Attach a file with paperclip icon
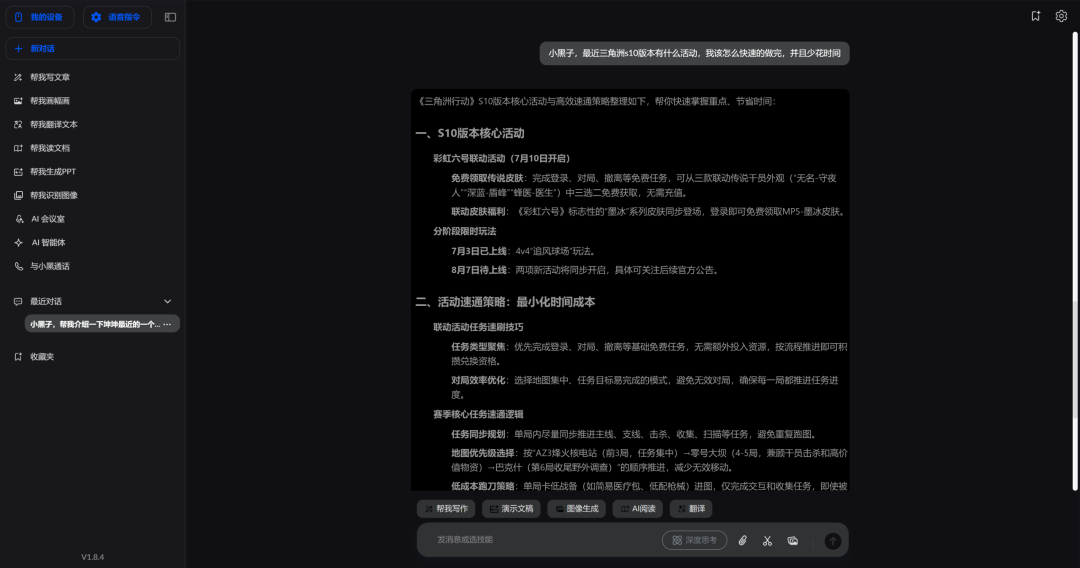 [x=742, y=541]
